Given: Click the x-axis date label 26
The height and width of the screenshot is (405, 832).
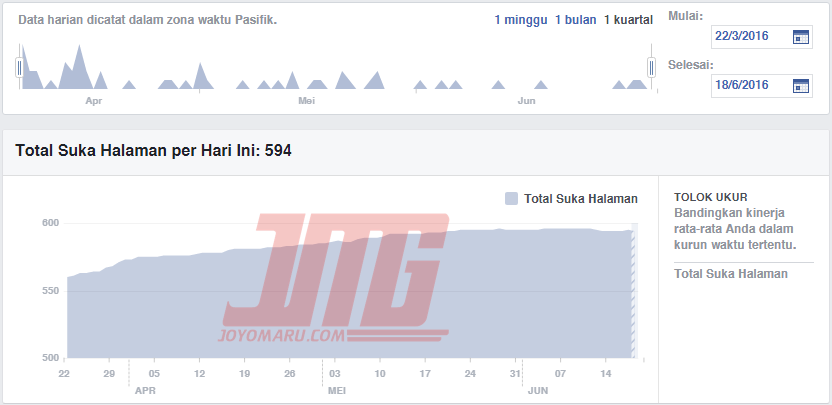Looking at the screenshot, I should pos(289,374).
